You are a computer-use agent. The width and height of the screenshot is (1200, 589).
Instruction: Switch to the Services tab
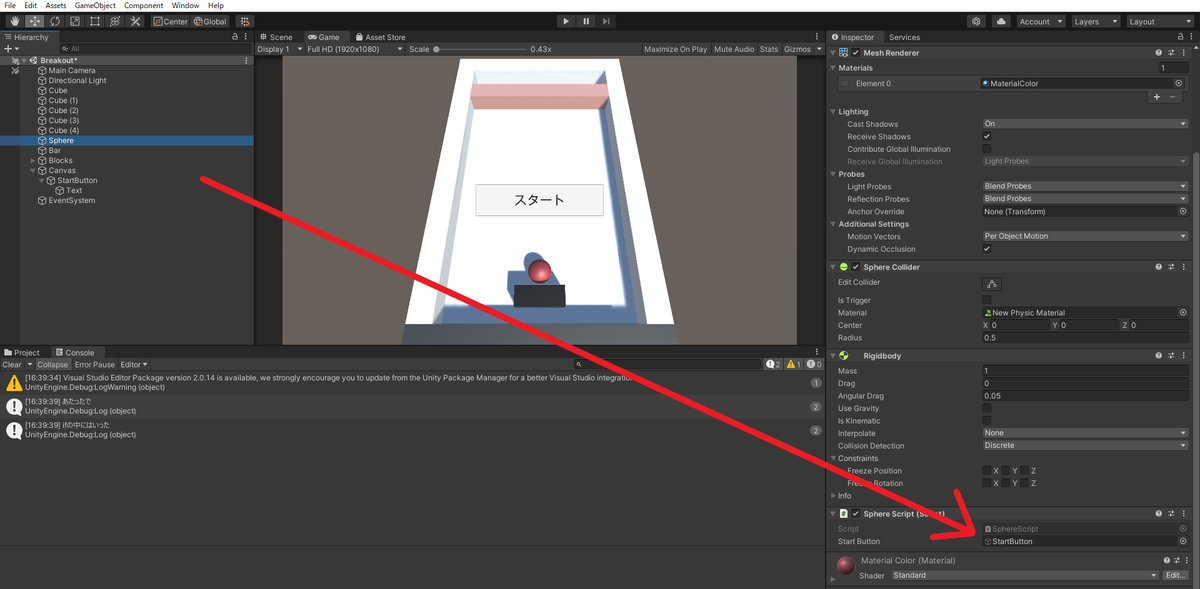904,37
